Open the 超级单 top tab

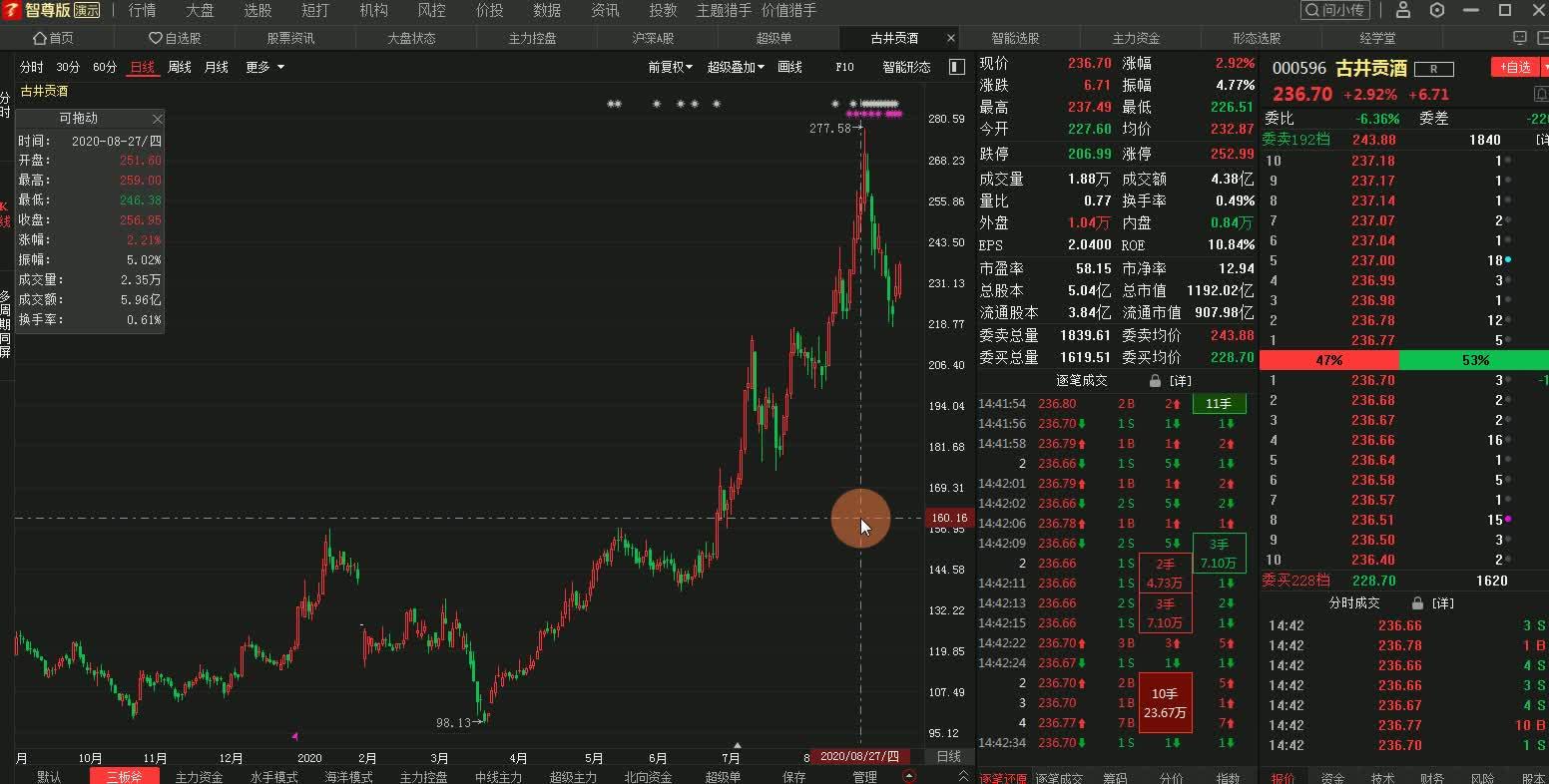(774, 38)
